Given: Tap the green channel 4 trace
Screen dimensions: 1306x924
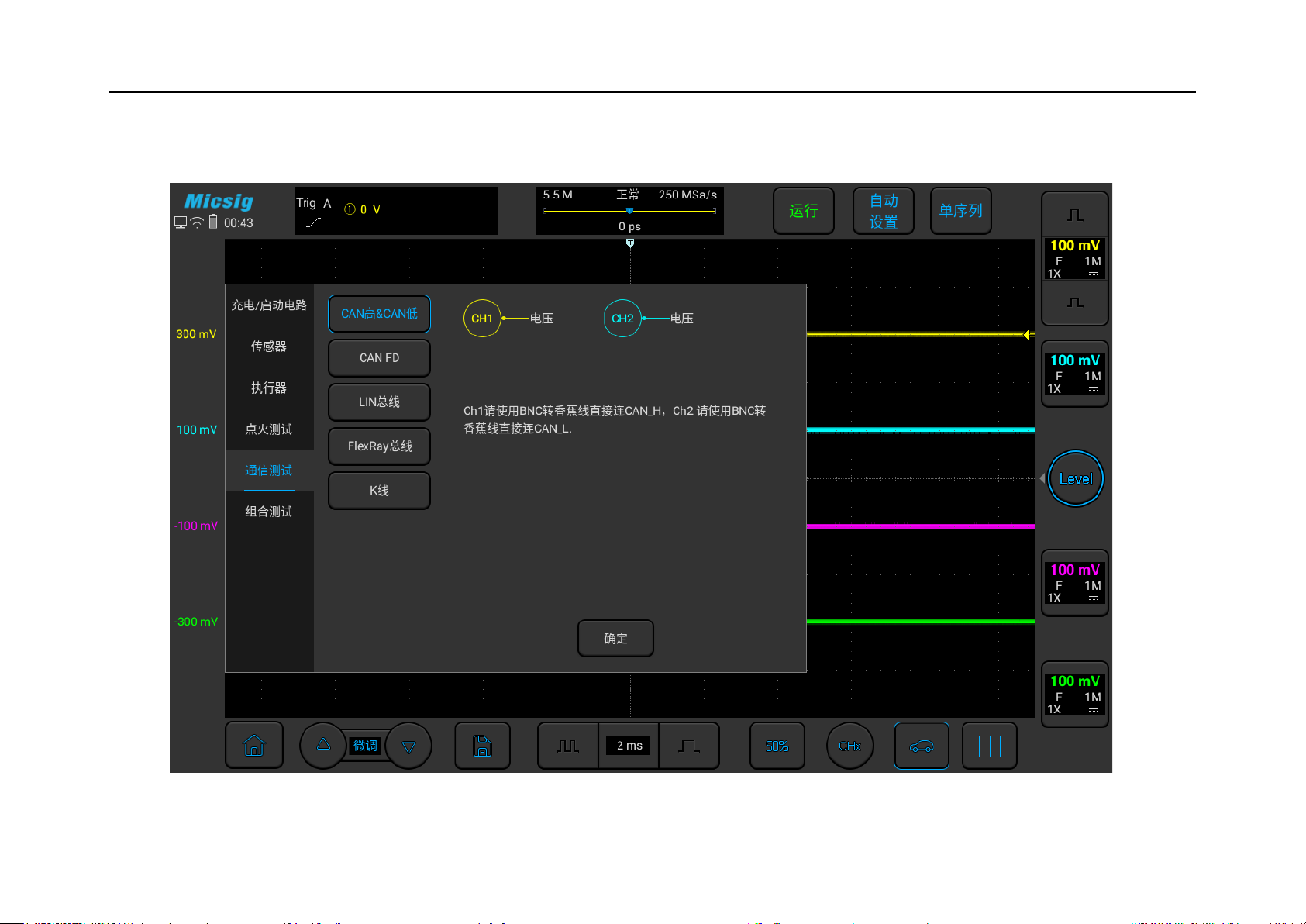Looking at the screenshot, I should [x=921, y=622].
